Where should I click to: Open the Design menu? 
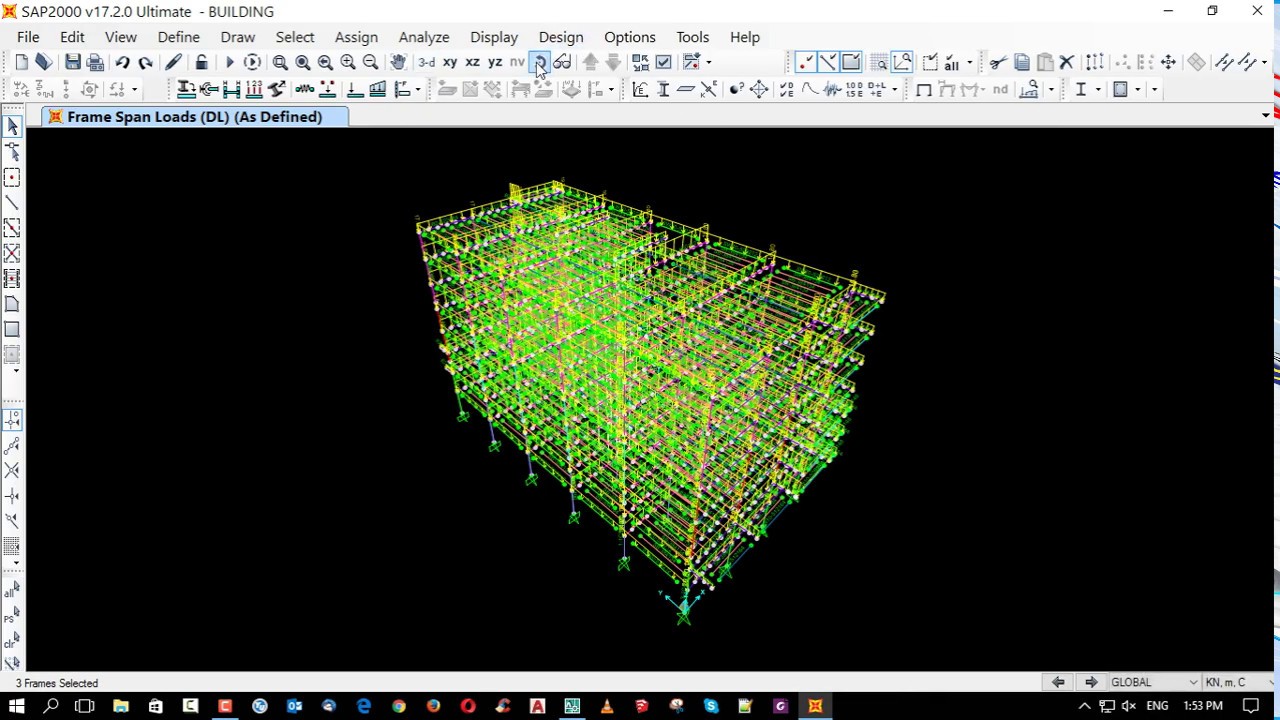(x=561, y=37)
